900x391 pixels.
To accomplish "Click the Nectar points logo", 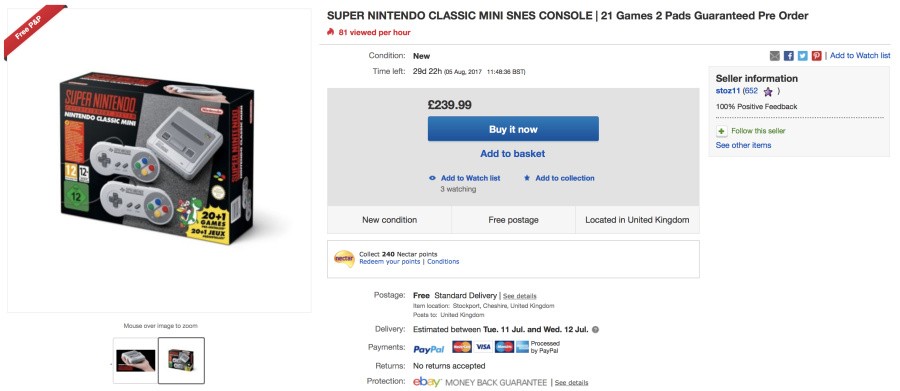I will tap(344, 258).
